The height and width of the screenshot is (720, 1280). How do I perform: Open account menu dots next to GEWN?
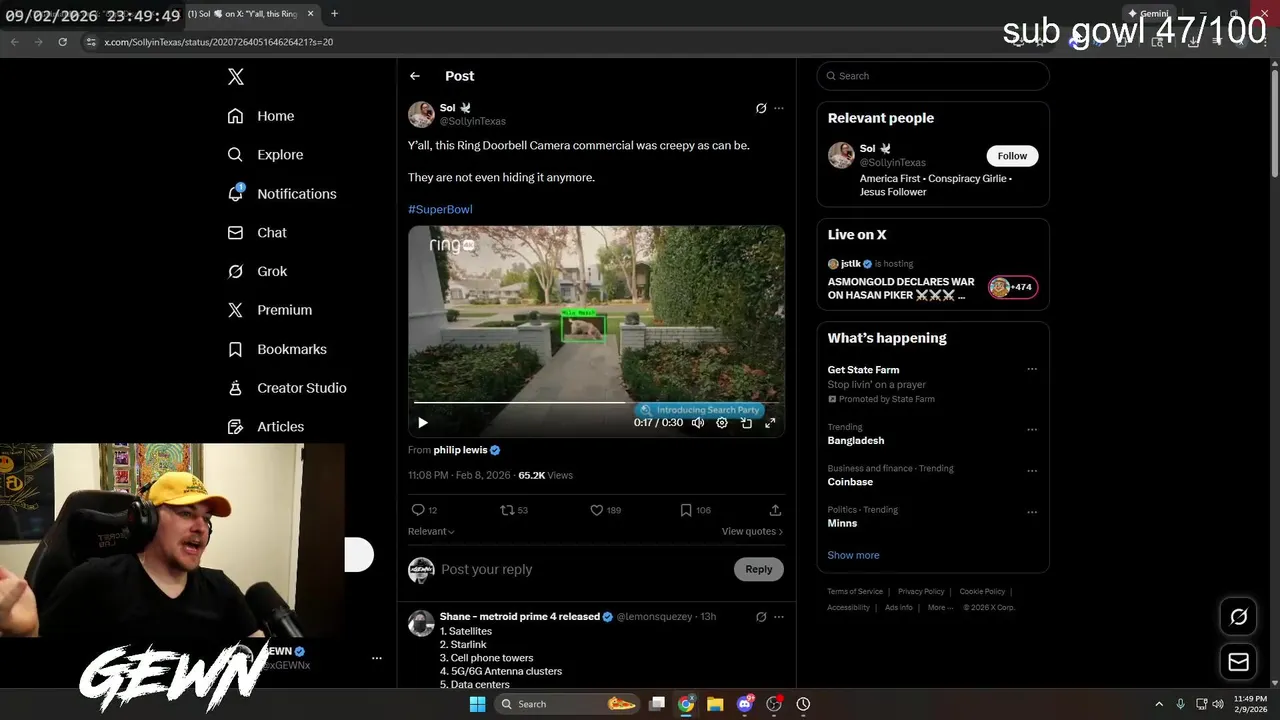click(x=377, y=658)
